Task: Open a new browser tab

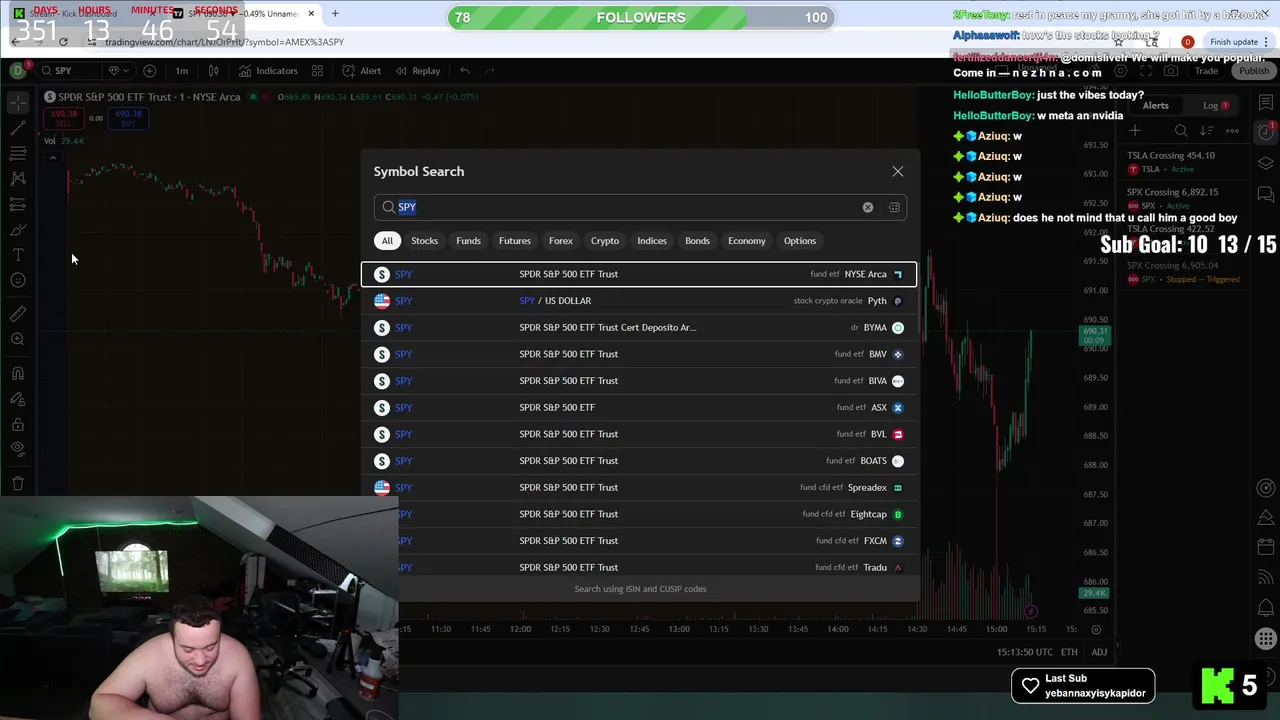Action: [335, 14]
